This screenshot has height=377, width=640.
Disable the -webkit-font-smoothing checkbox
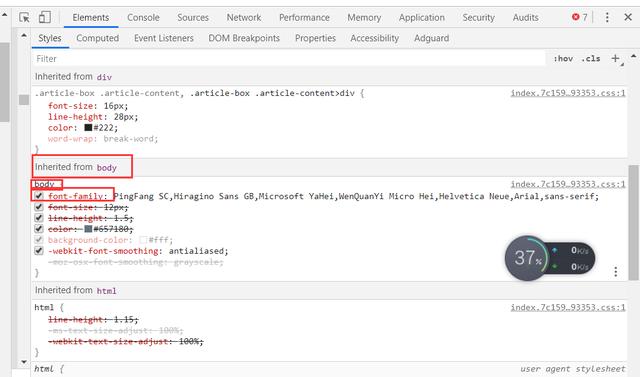[39, 251]
